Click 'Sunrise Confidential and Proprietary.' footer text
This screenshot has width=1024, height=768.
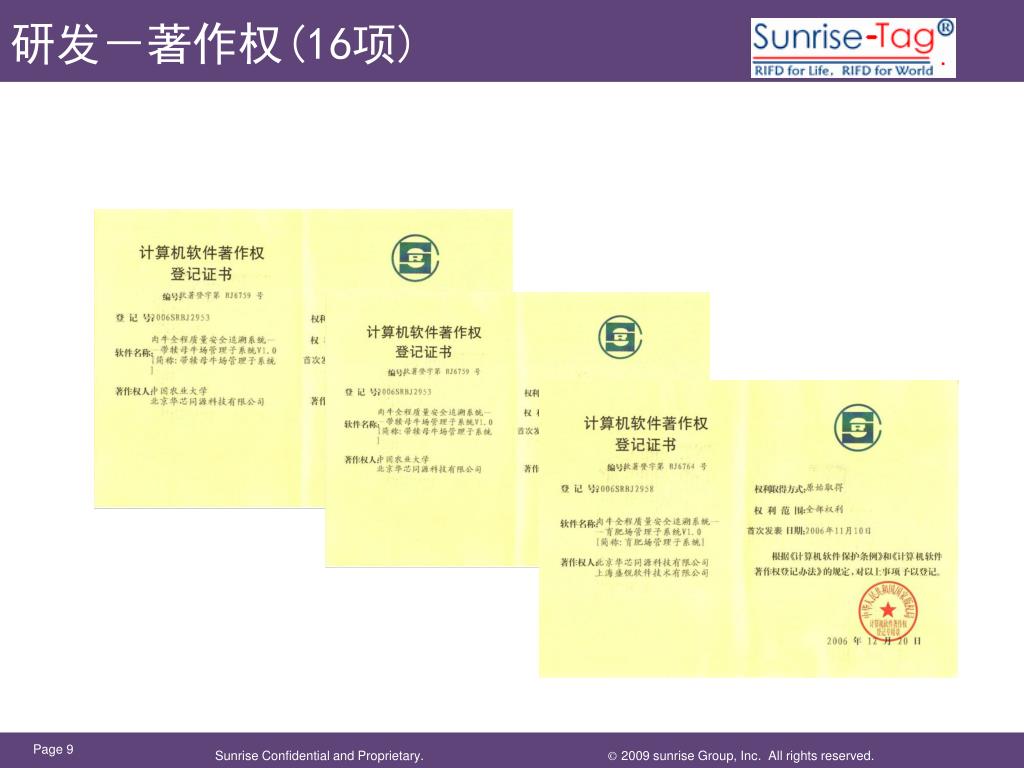tap(319, 756)
